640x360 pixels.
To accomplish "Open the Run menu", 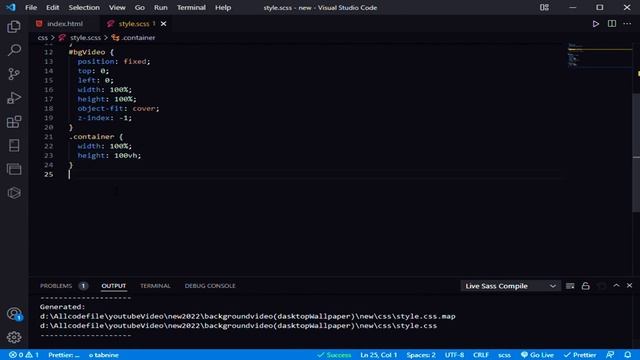I will point(161,7).
